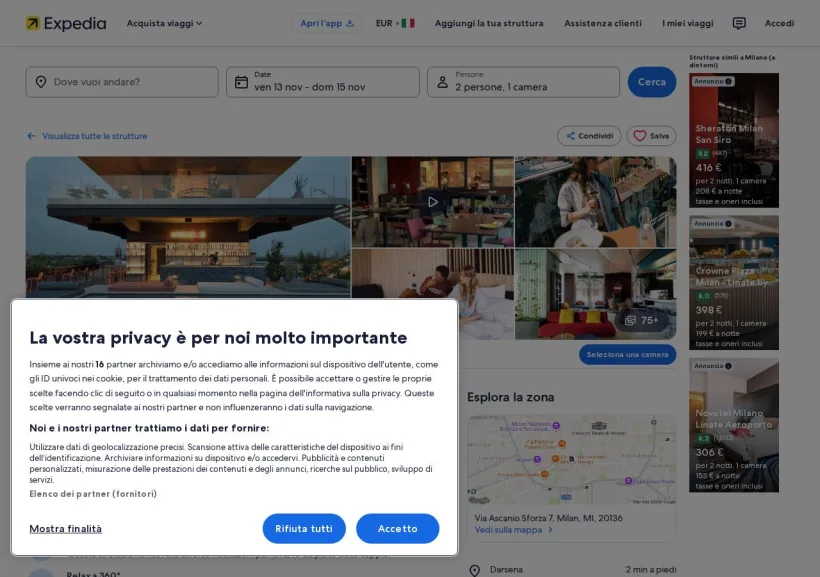Click Mostra finalità link
This screenshot has width=820, height=577.
pyautogui.click(x=65, y=529)
